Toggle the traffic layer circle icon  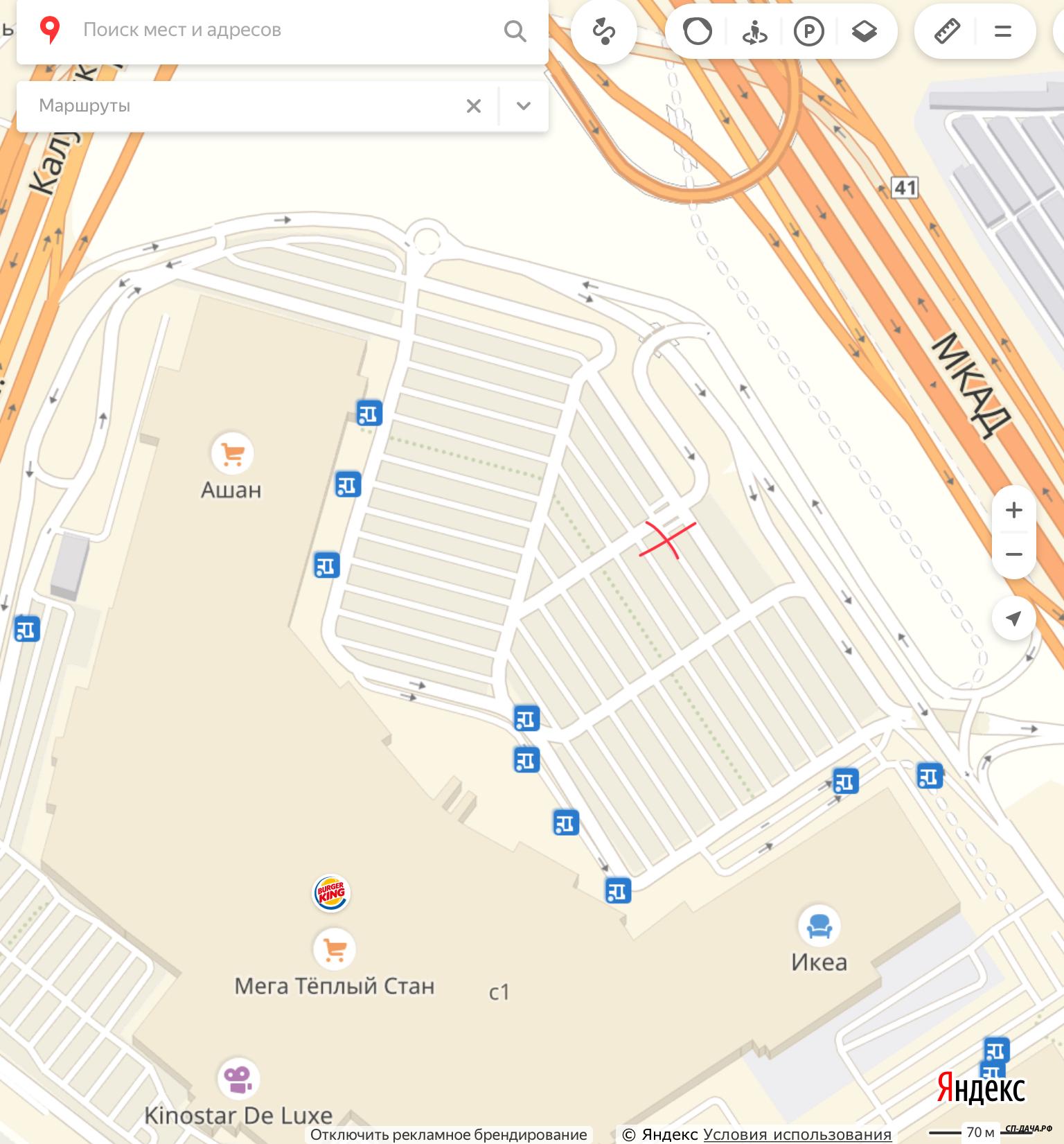[x=697, y=31]
